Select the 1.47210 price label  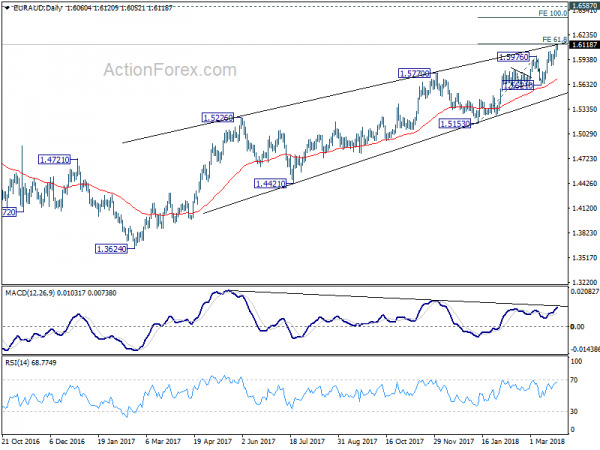tap(55, 160)
